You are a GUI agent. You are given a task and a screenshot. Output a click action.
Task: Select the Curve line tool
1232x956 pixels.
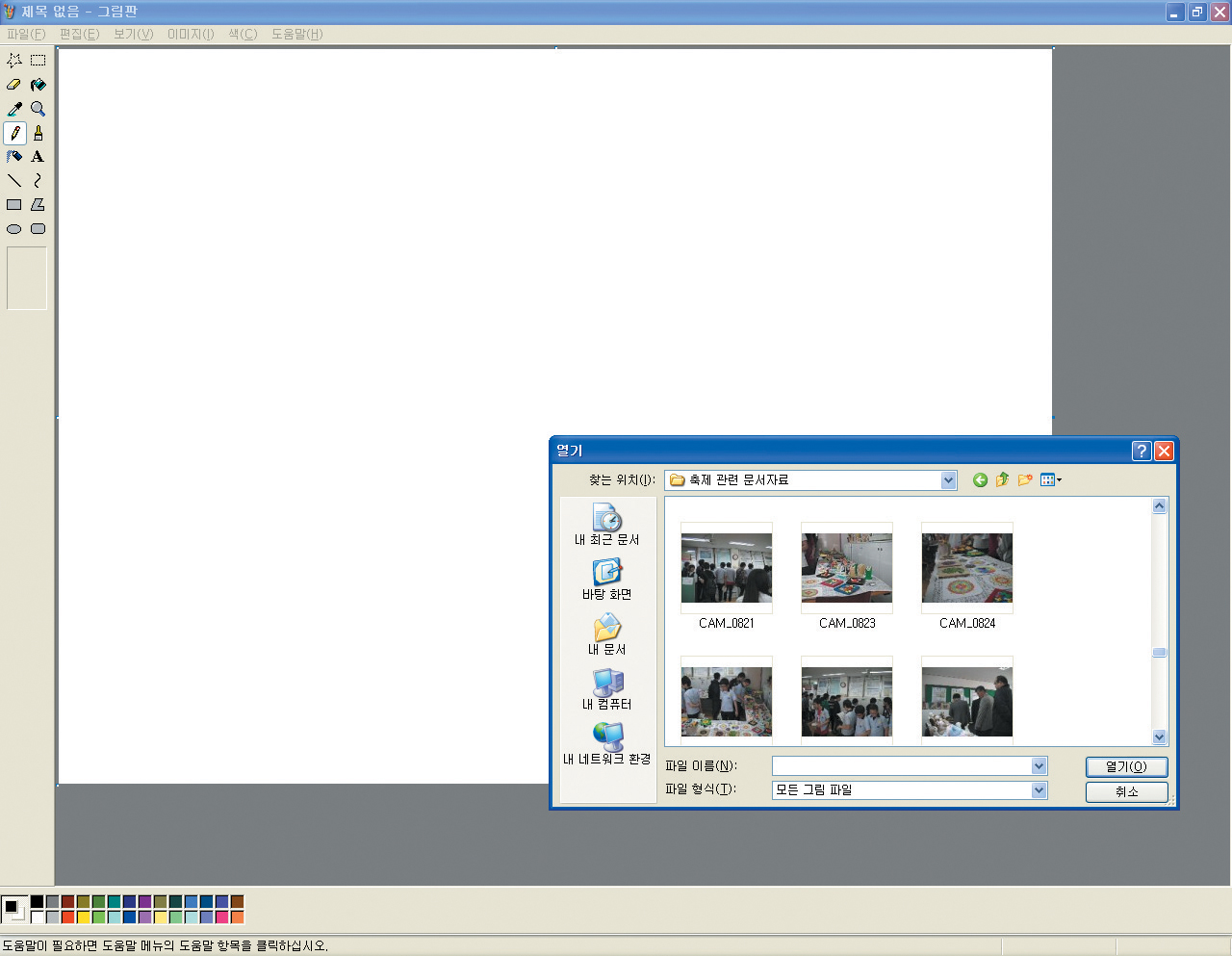[x=38, y=181]
